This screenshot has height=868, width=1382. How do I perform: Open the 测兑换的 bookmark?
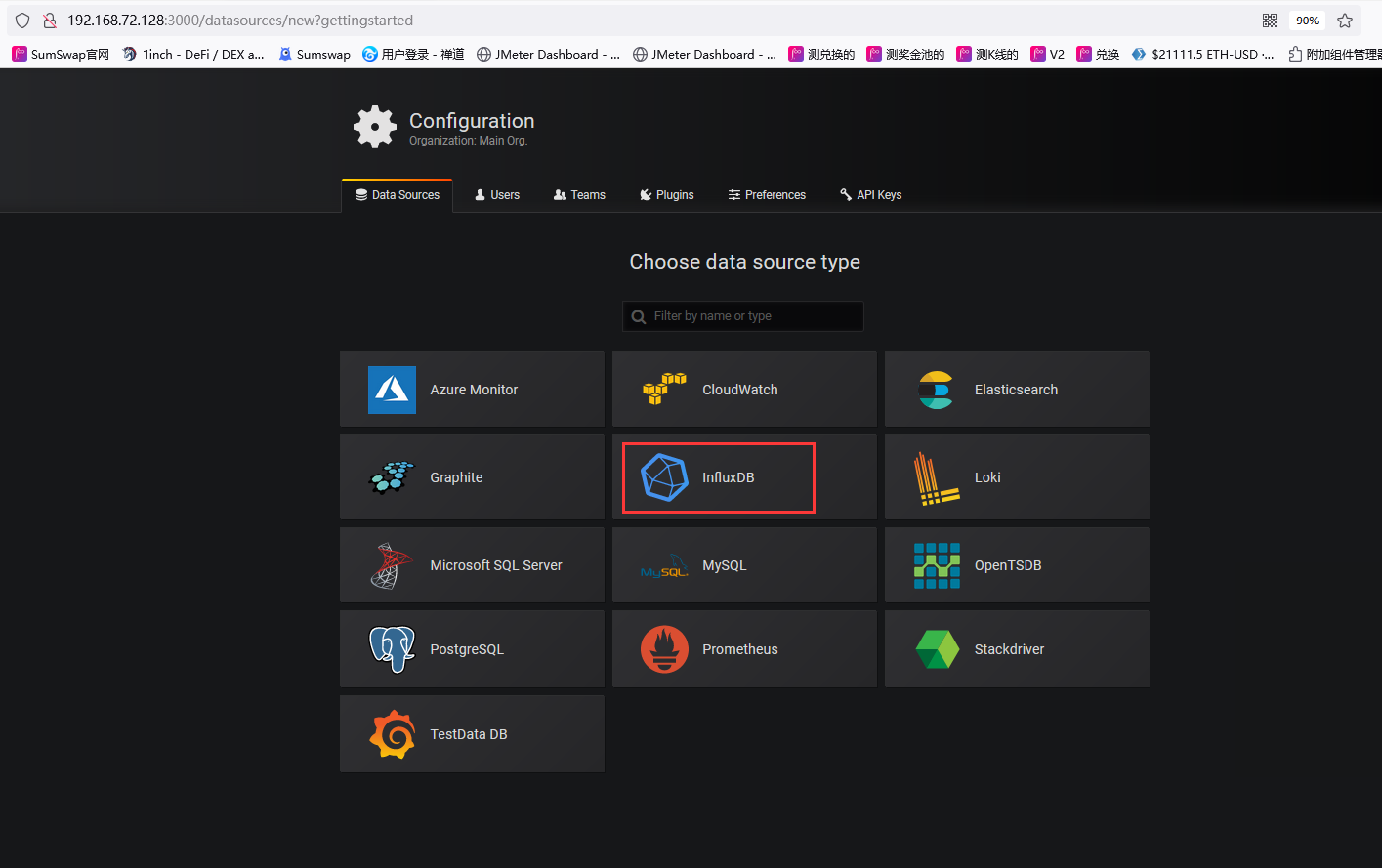(821, 55)
